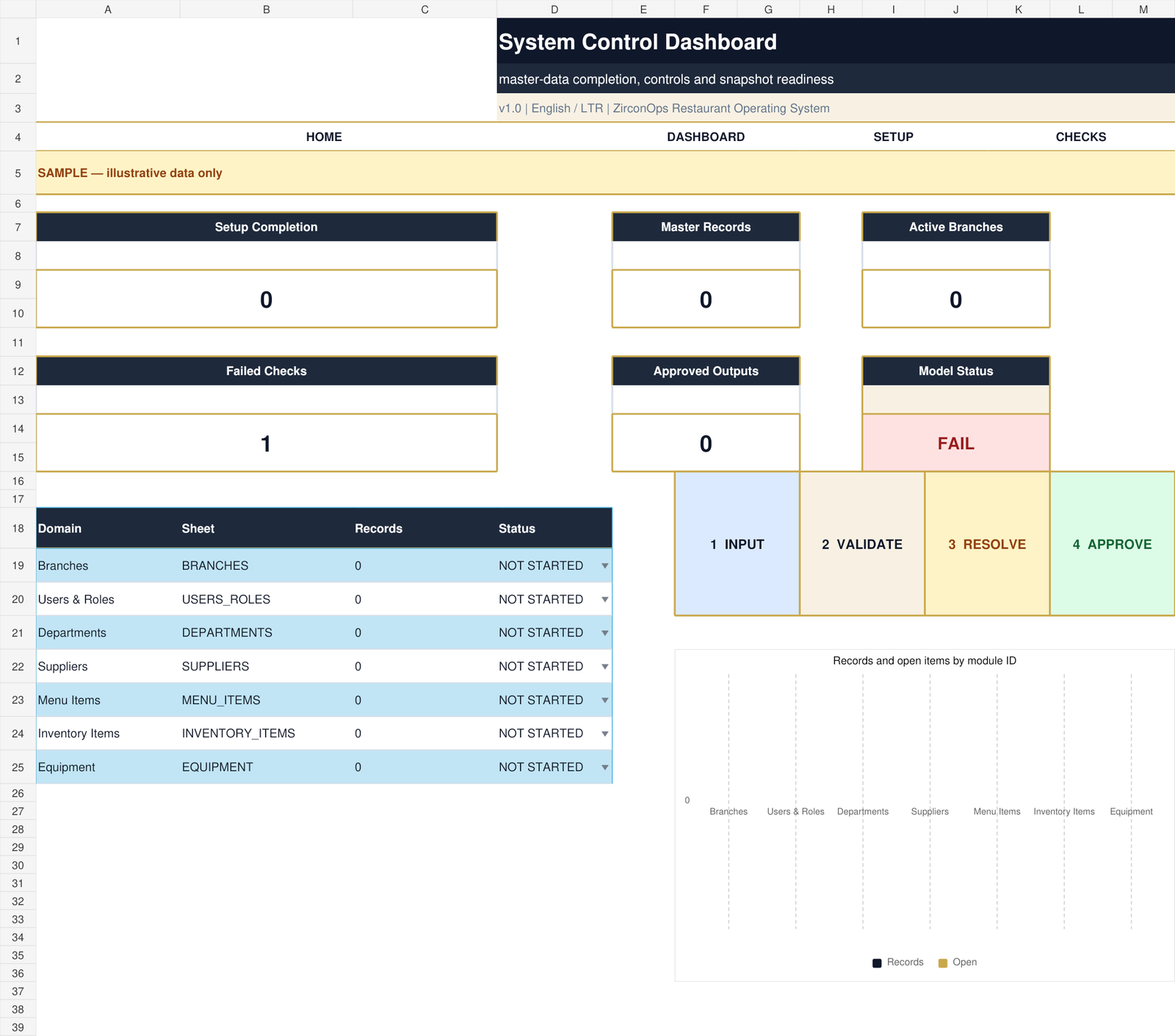Select column M header
The height and width of the screenshot is (1036, 1175).
1143,9
